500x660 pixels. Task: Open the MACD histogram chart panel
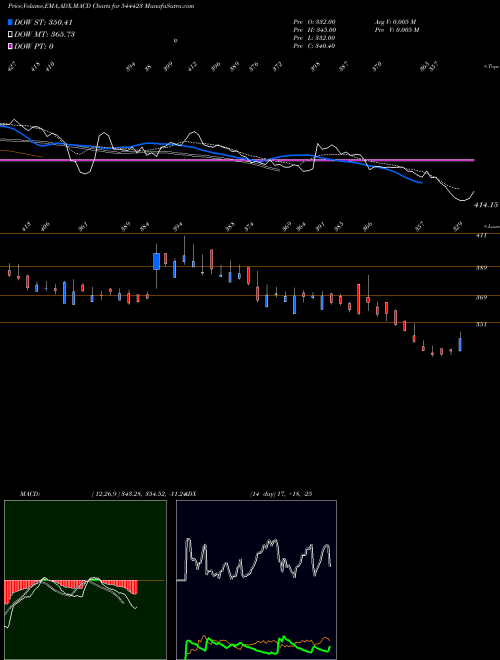(x=85, y=580)
